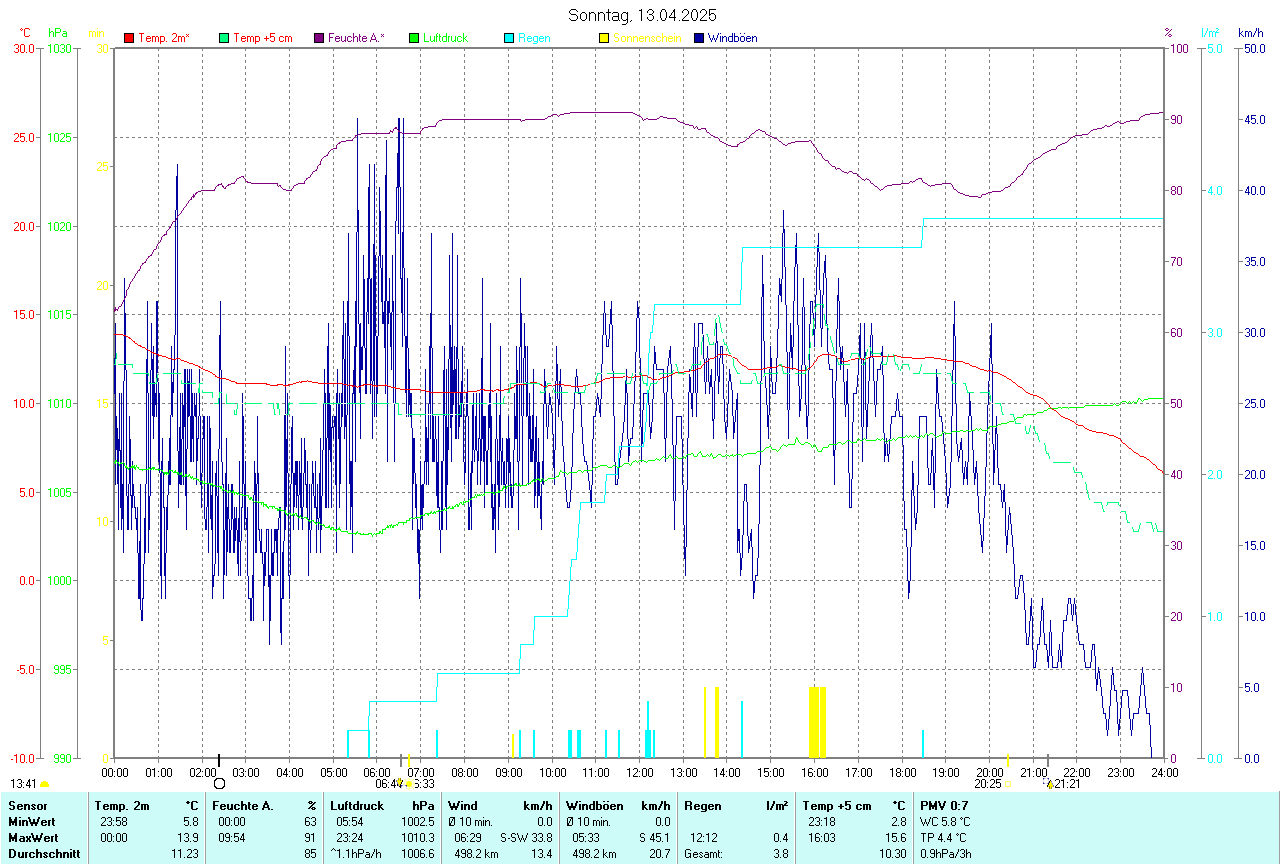Image resolution: width=1280 pixels, height=864 pixels.
Task: Click the PMV 0:7 header
Action: point(944,806)
